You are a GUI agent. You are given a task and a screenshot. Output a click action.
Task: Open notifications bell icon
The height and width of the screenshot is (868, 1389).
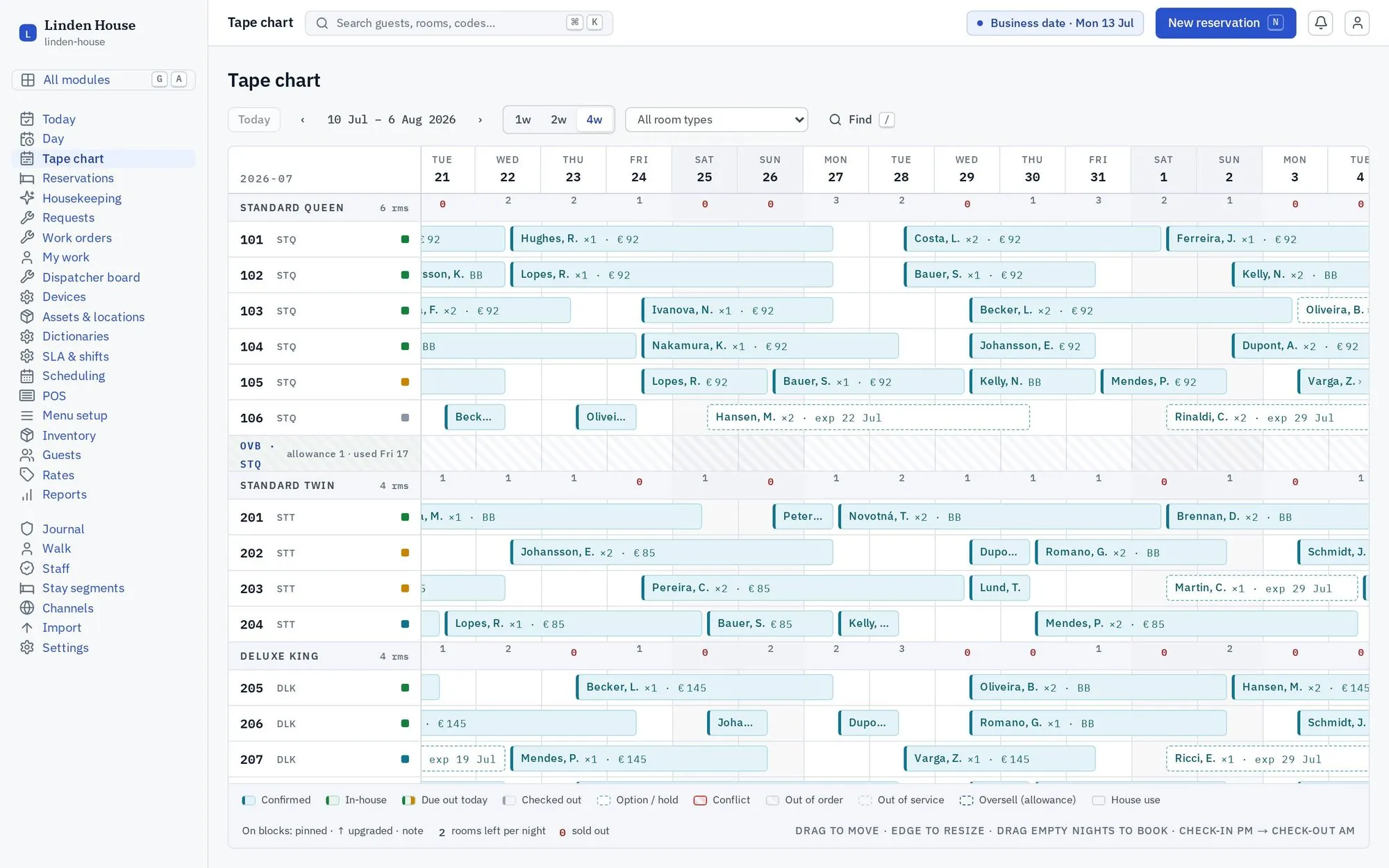pyautogui.click(x=1320, y=23)
